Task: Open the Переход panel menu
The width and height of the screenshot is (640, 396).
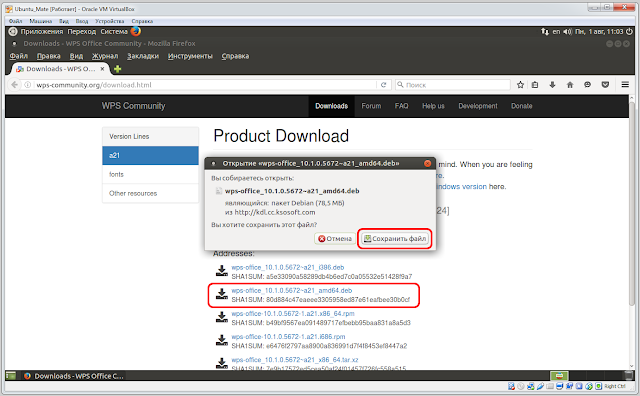Action: coord(82,31)
